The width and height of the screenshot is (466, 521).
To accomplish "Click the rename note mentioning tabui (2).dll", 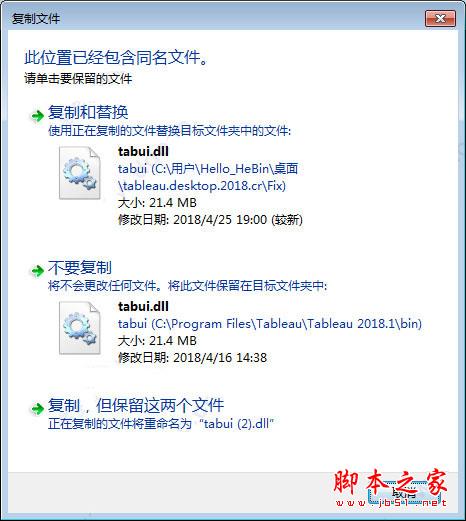I will 161,424.
